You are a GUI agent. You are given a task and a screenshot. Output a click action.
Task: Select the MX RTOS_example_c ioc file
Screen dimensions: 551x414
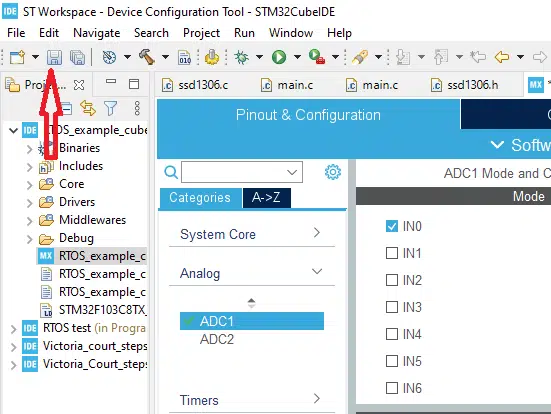pos(92,256)
